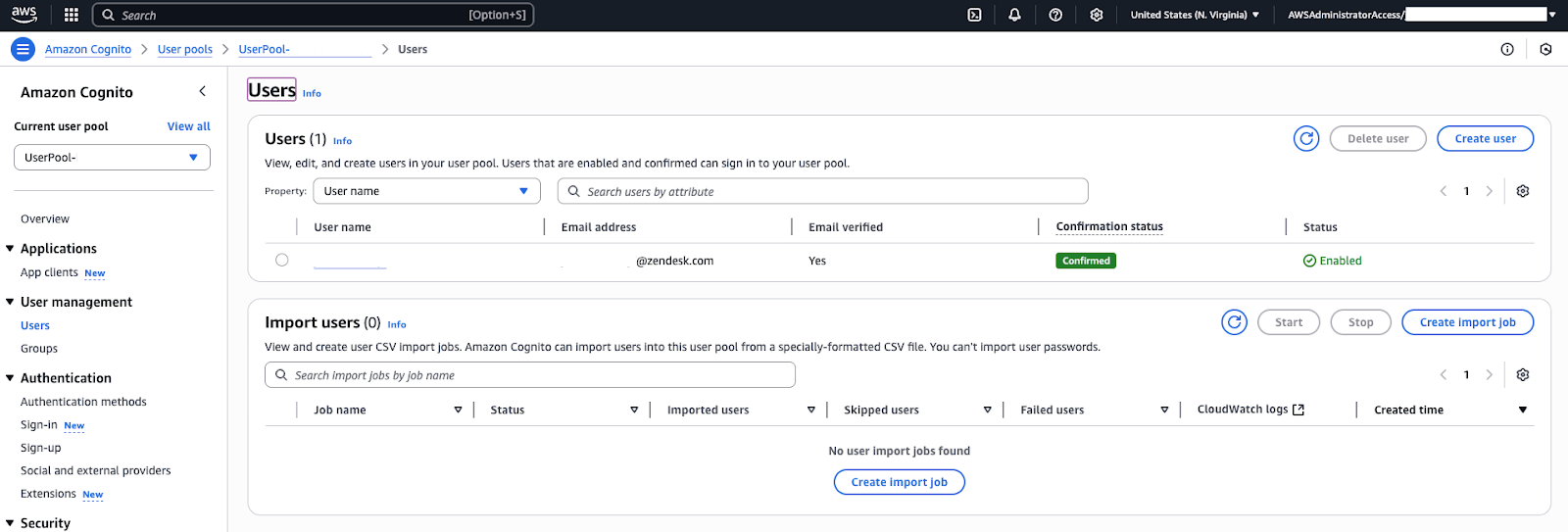Open Groups in the sidebar
Viewport: 1568px width, 532px height.
(x=39, y=349)
